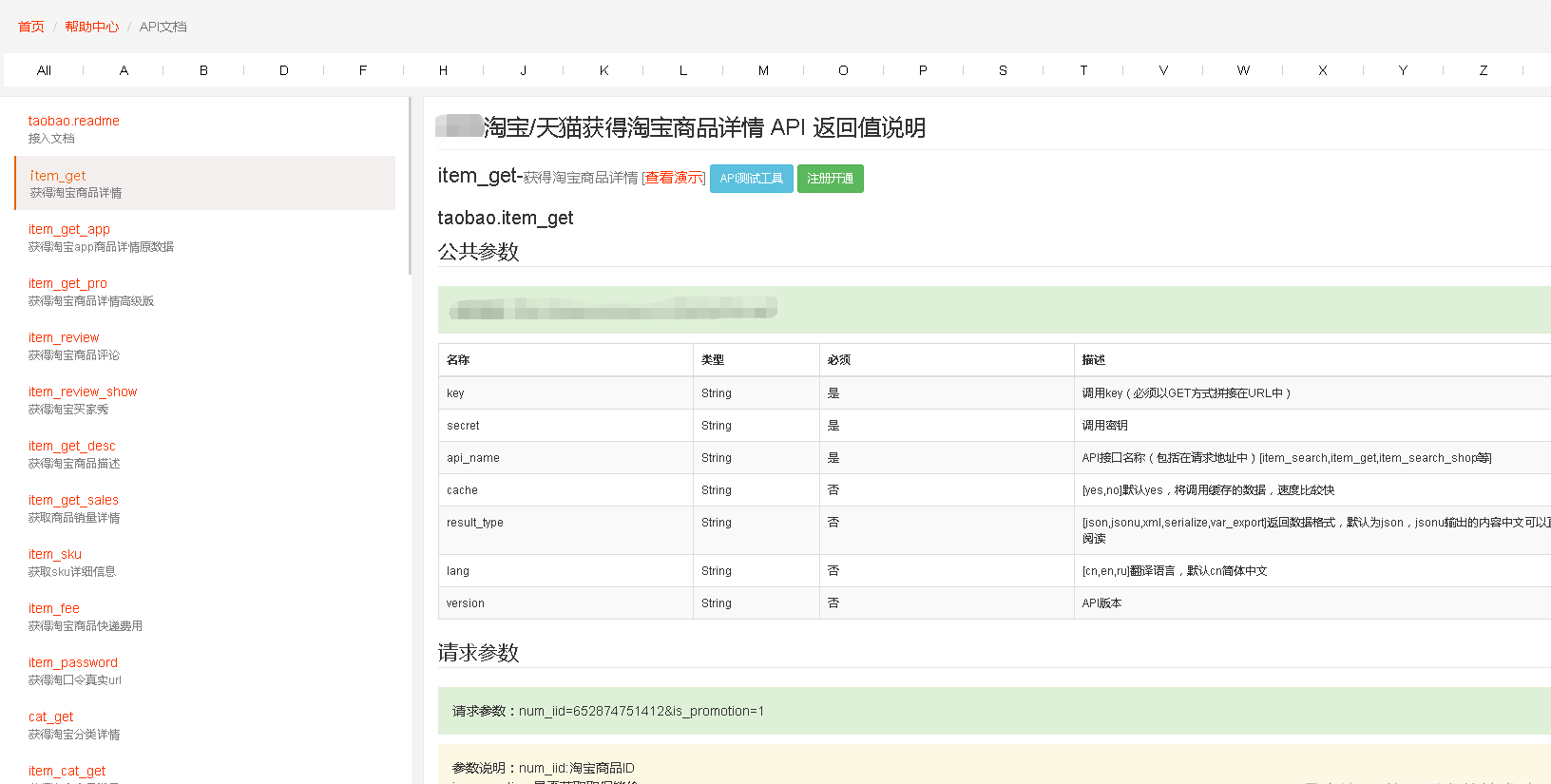Filter API list by letter W

pyautogui.click(x=1243, y=70)
